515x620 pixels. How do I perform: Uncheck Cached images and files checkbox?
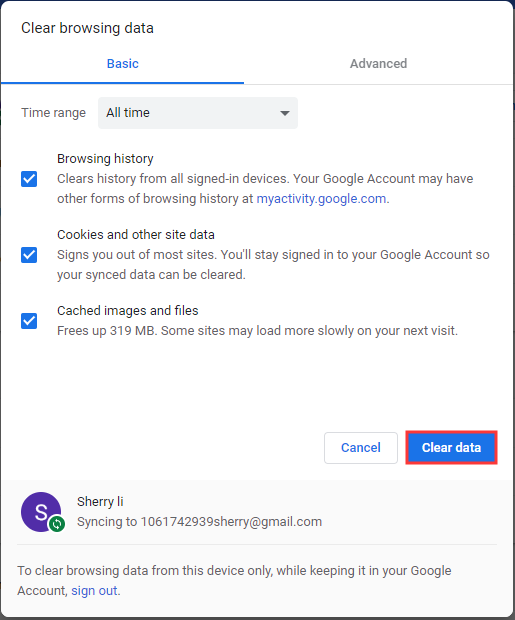click(29, 321)
